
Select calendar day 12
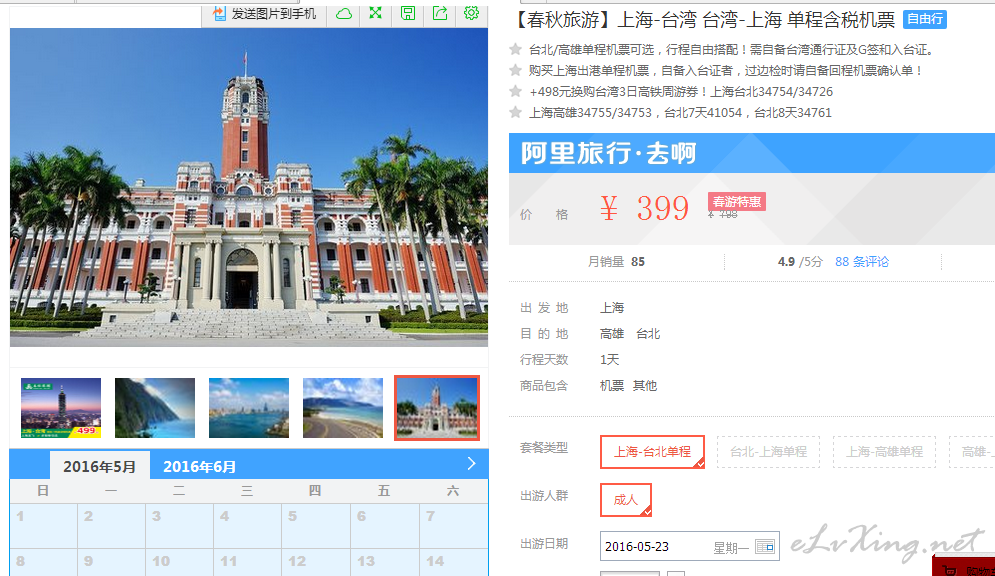coord(316,563)
